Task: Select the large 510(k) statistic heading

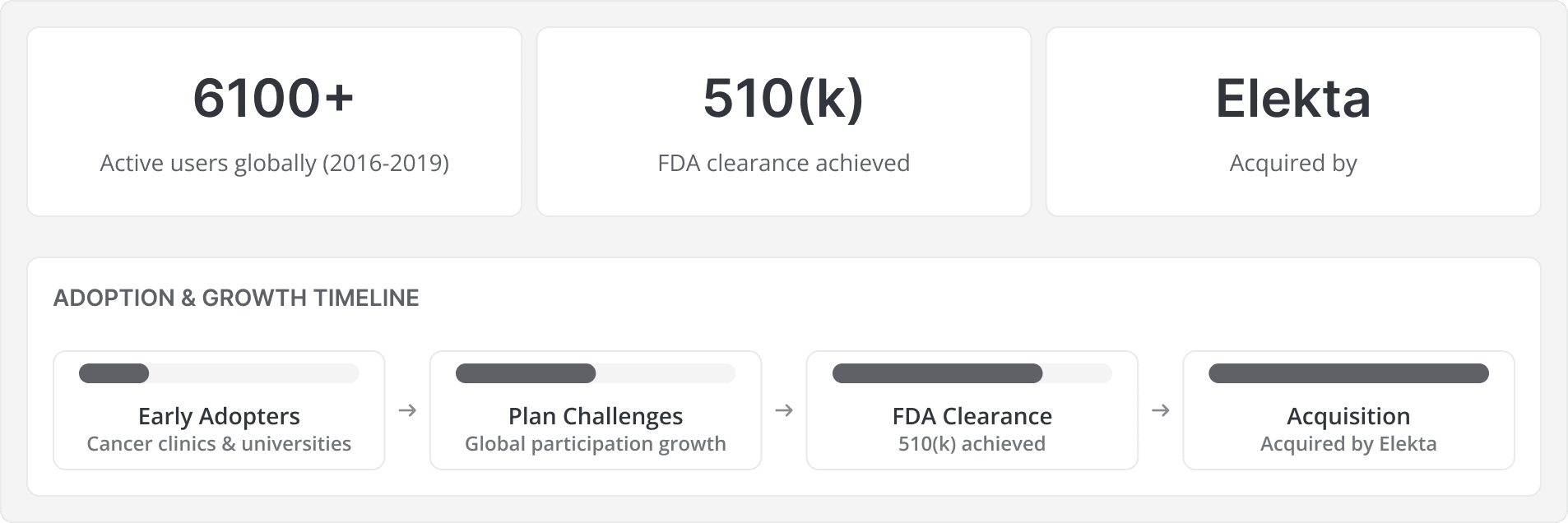Action: [783, 99]
